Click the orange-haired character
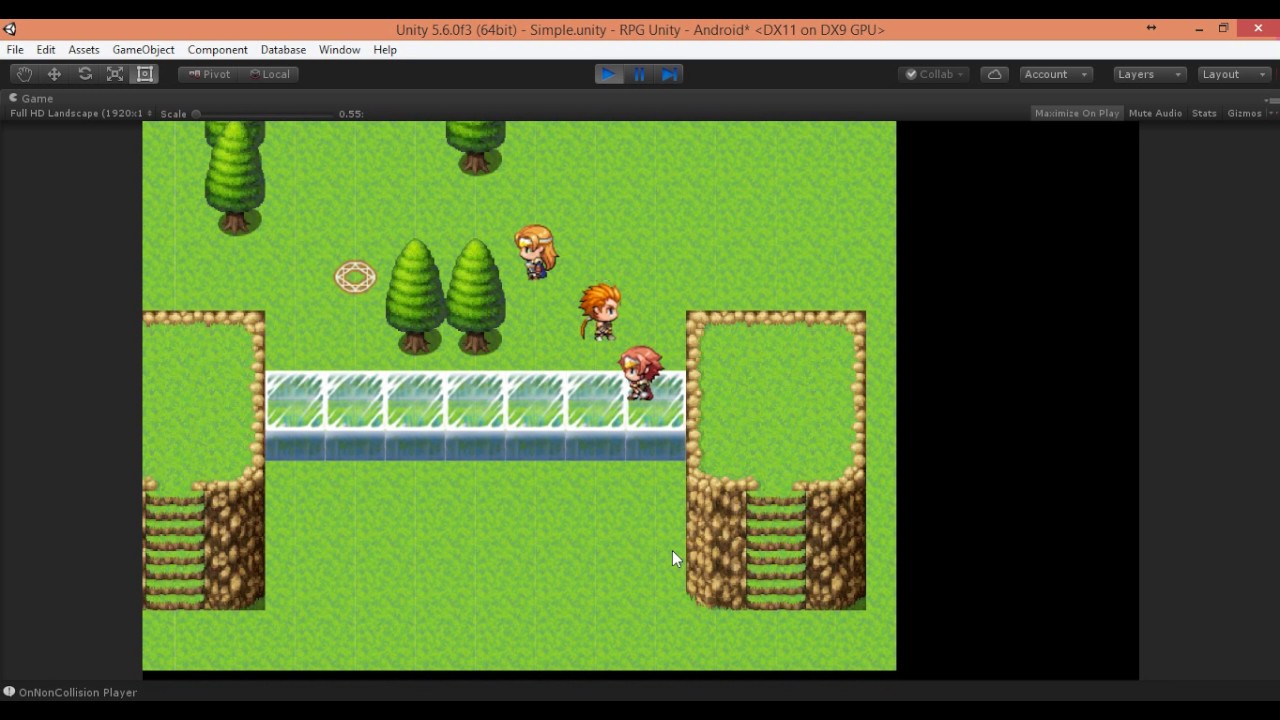 pos(600,312)
